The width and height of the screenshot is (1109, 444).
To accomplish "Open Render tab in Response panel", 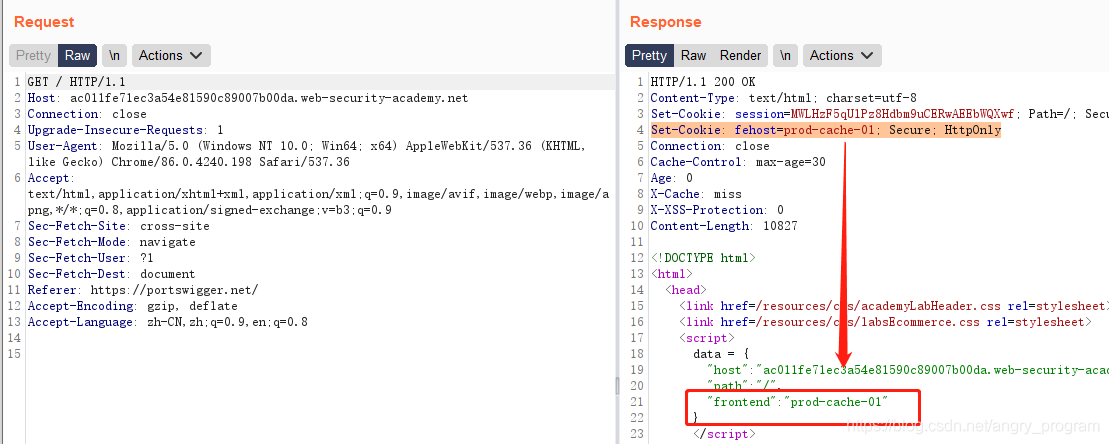I will coord(741,55).
